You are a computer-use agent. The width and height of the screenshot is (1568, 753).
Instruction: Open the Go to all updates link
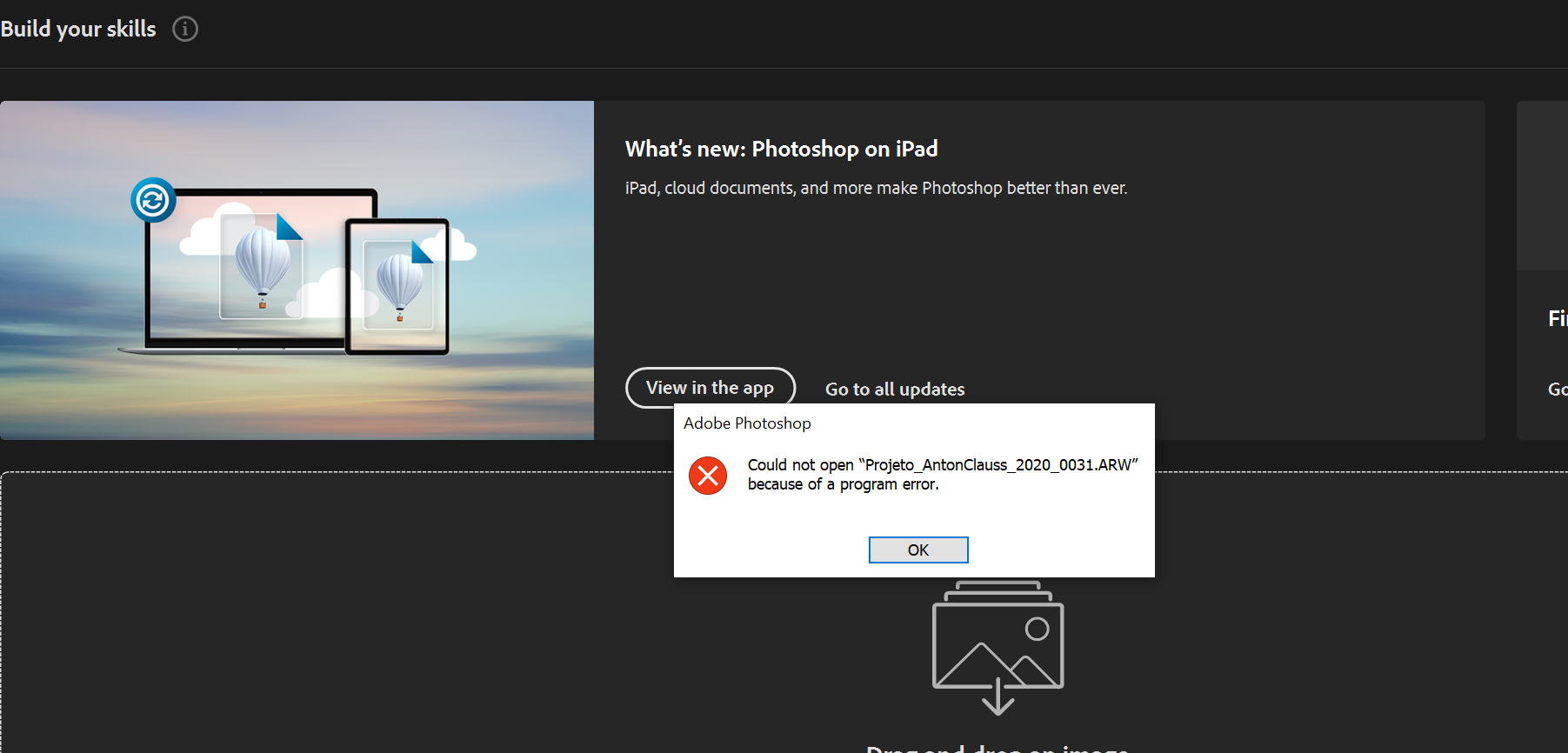pos(895,390)
